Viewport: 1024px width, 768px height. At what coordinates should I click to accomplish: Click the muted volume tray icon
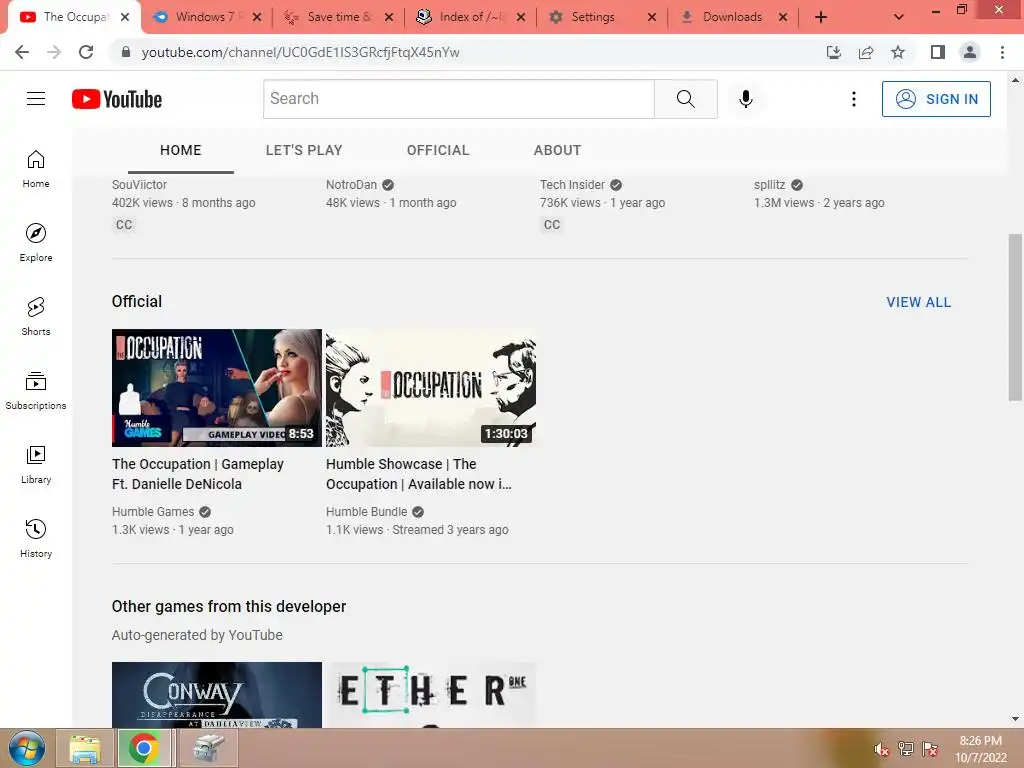(x=882, y=749)
